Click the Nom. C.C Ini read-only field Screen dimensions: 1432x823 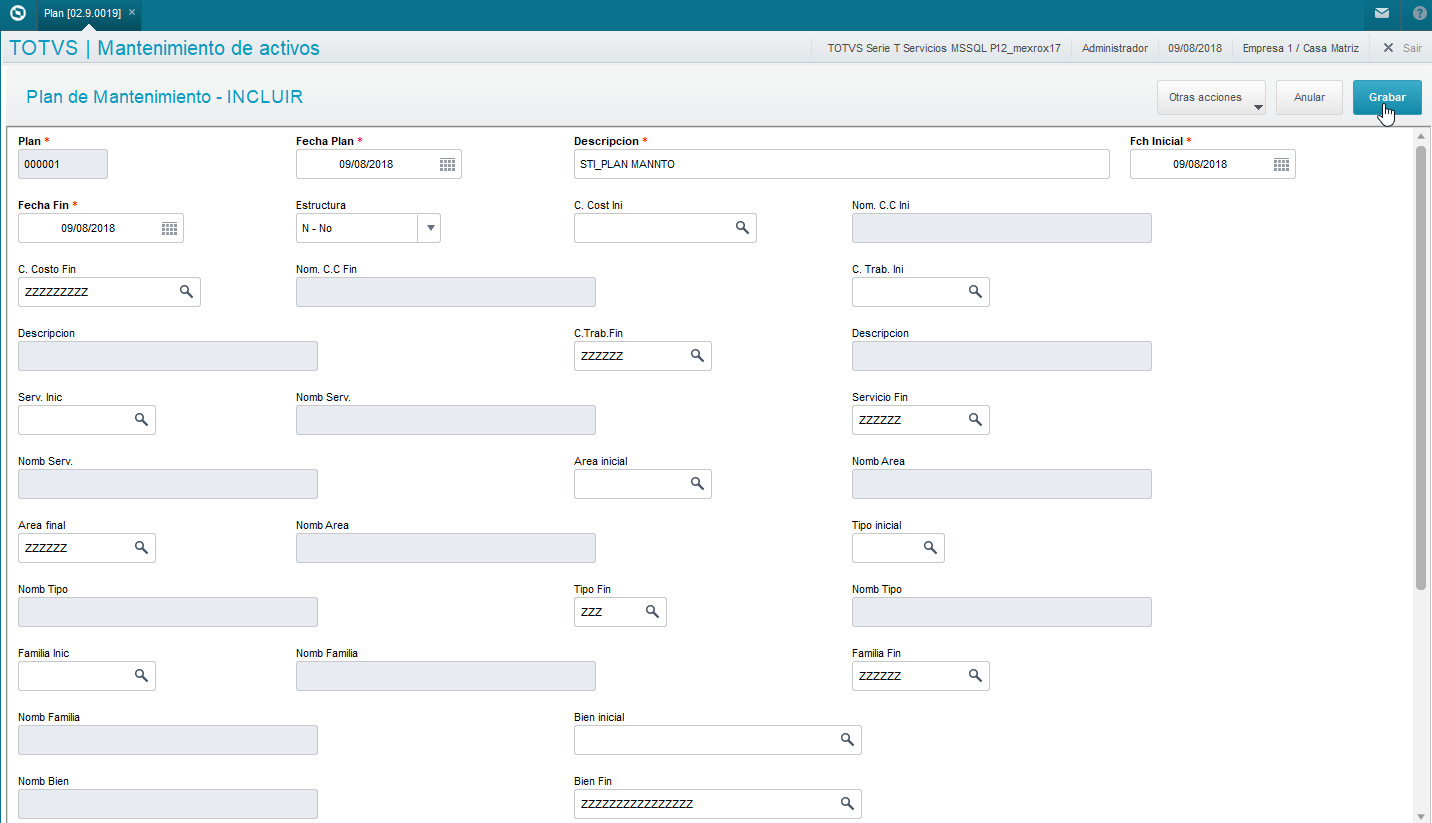(1002, 228)
